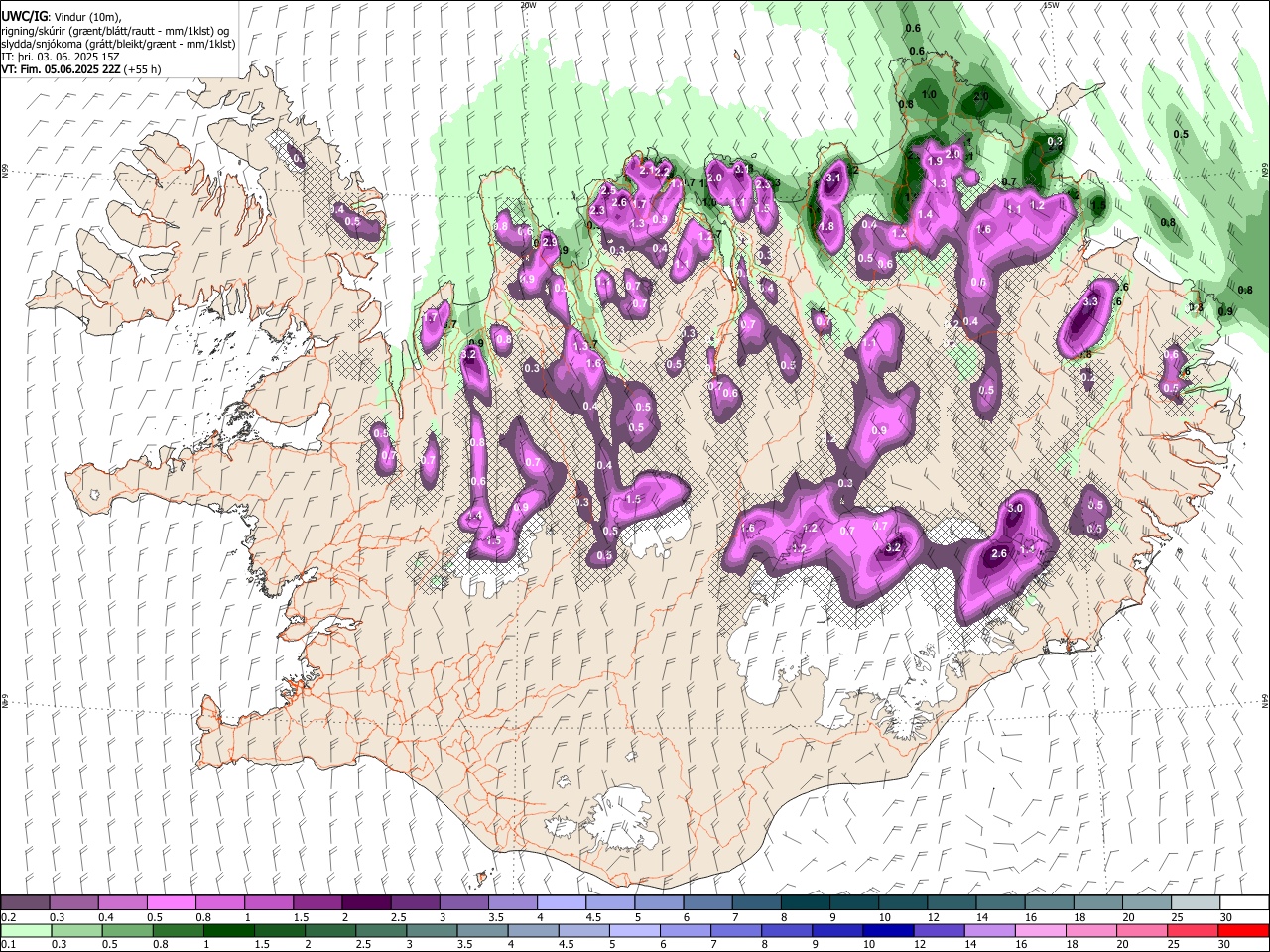Image resolution: width=1270 pixels, height=952 pixels.
Task: Select the dark teal 8 swatch in top legend row
Action: pos(805,903)
